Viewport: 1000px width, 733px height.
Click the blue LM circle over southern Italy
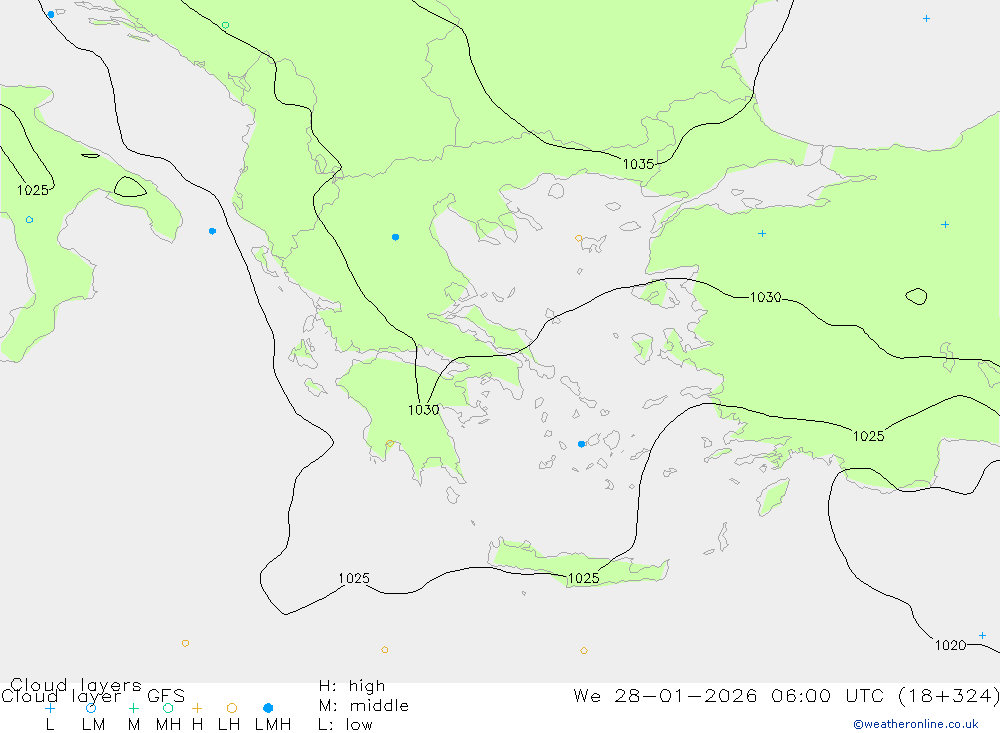[29, 220]
